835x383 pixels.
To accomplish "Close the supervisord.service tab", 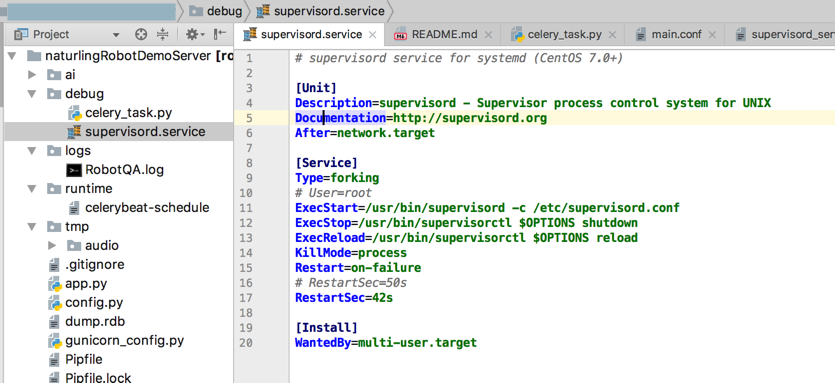I will click(x=372, y=35).
